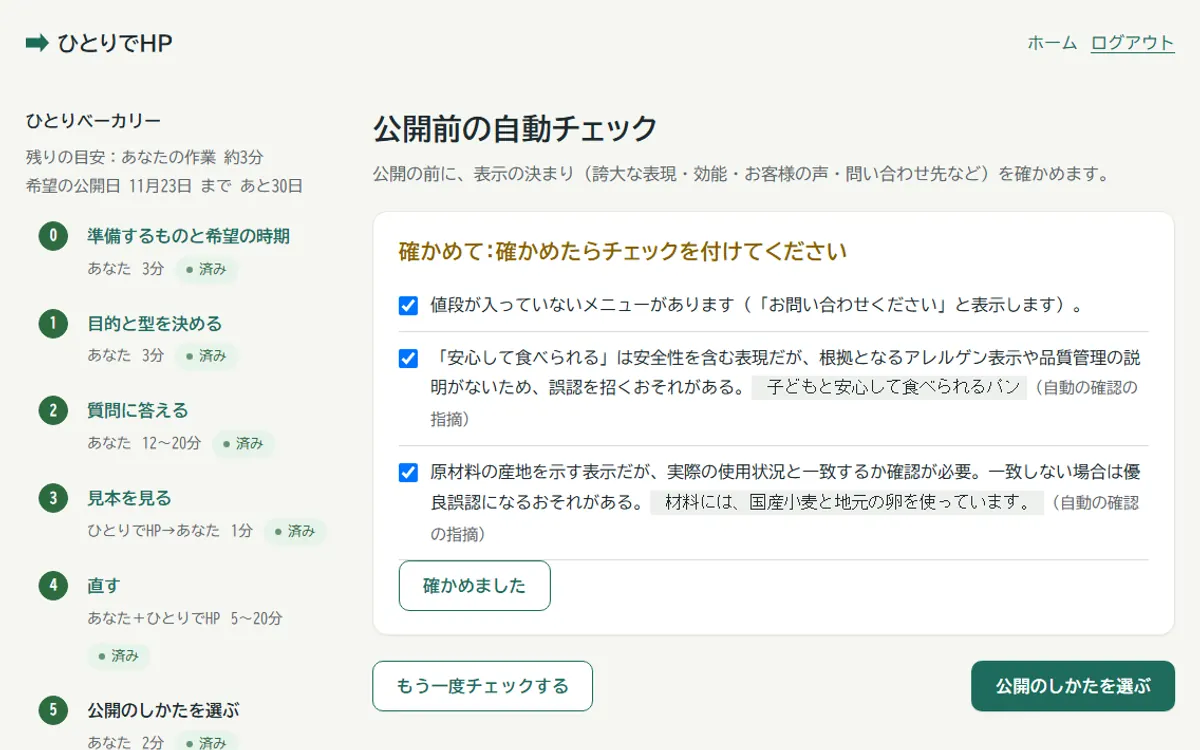Click ひとりでHP brand name text

[115, 43]
